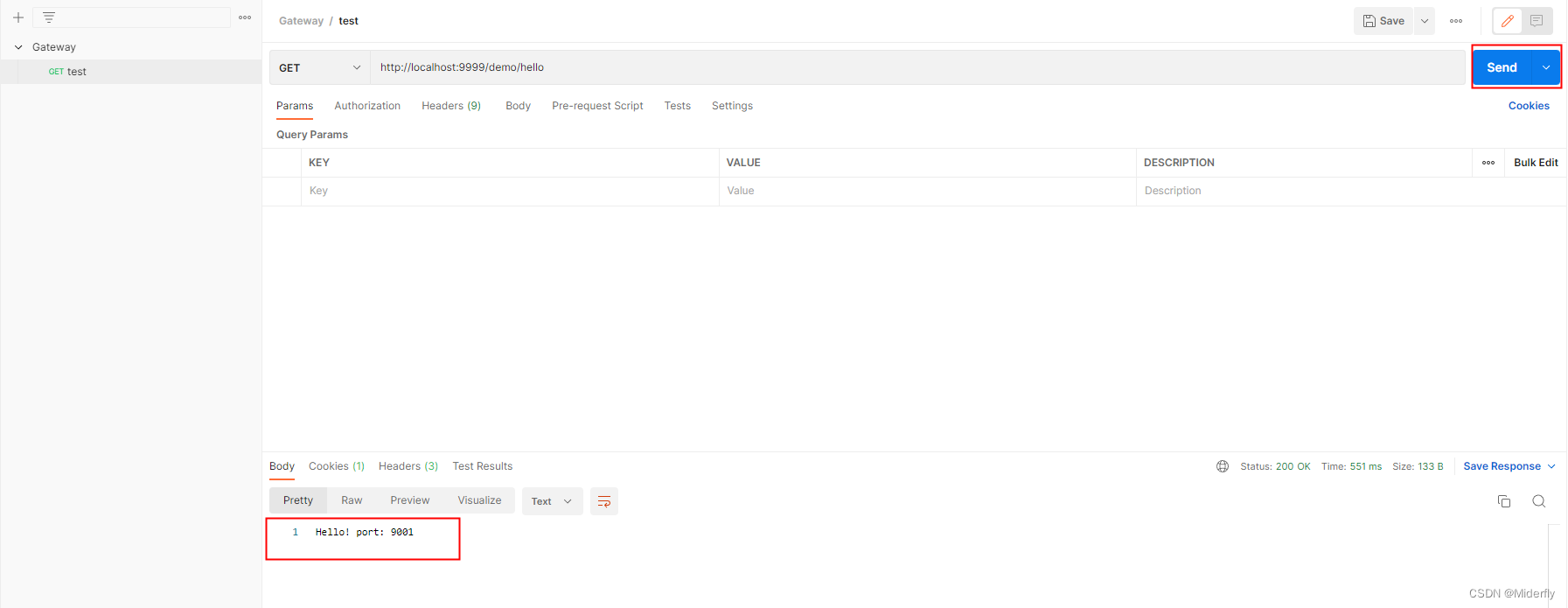This screenshot has width=1568, height=608.
Task: Click the Description input cell
Action: coord(1351,191)
